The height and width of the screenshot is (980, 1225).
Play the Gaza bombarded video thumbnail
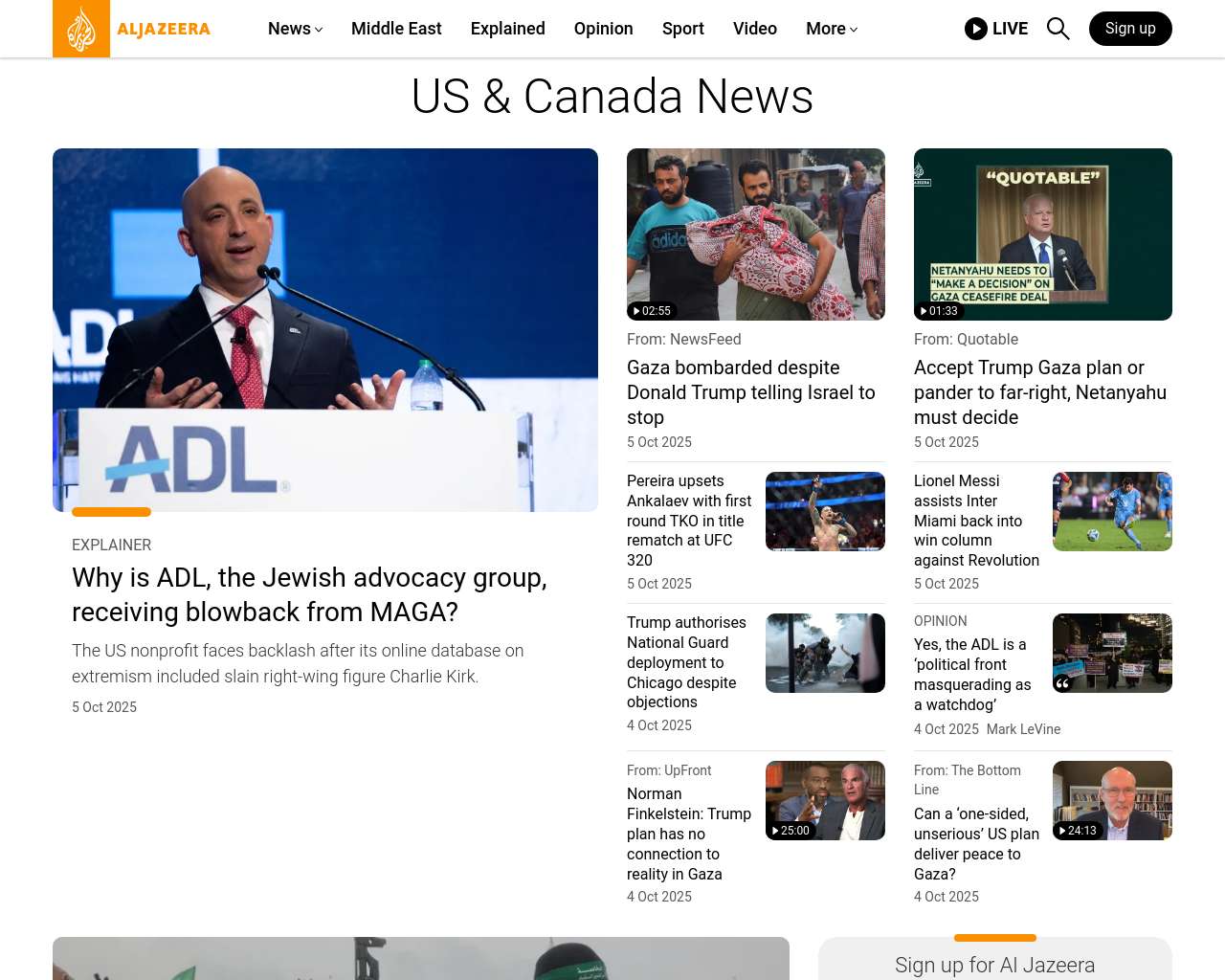[756, 234]
